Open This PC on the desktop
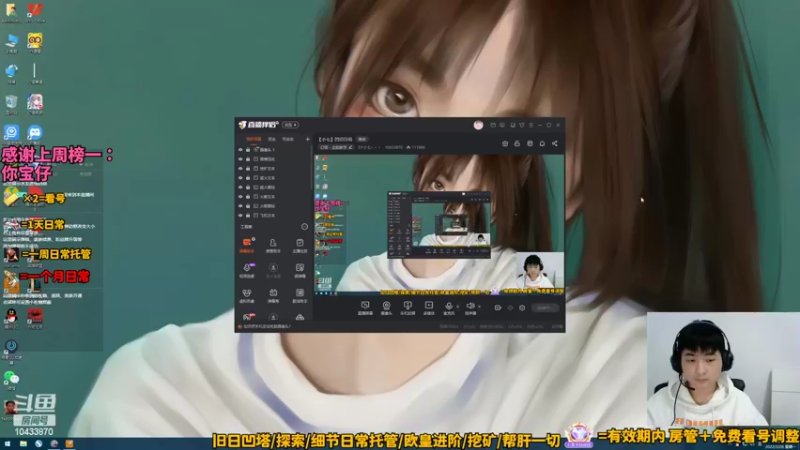This screenshot has width=800, height=450. (x=11, y=43)
